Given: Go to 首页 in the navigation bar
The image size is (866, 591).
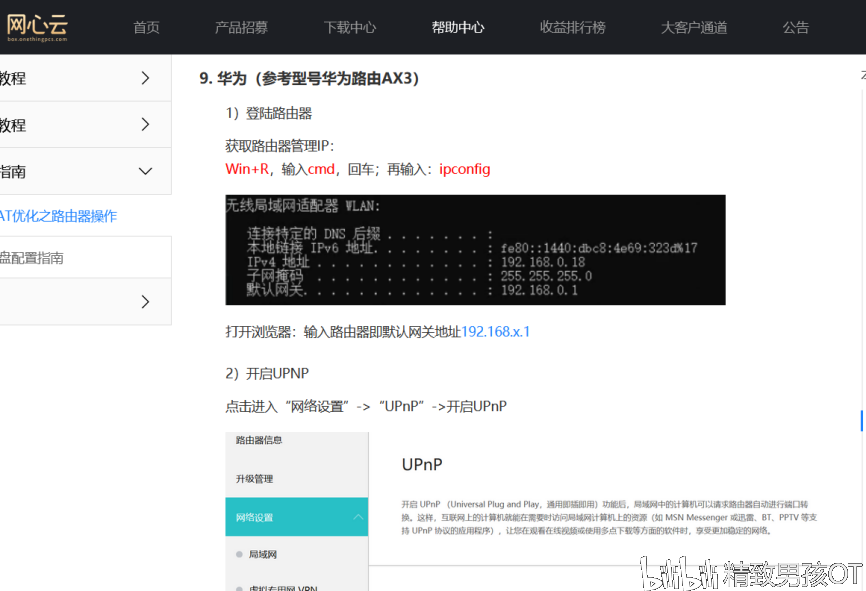Looking at the screenshot, I should 146,27.
